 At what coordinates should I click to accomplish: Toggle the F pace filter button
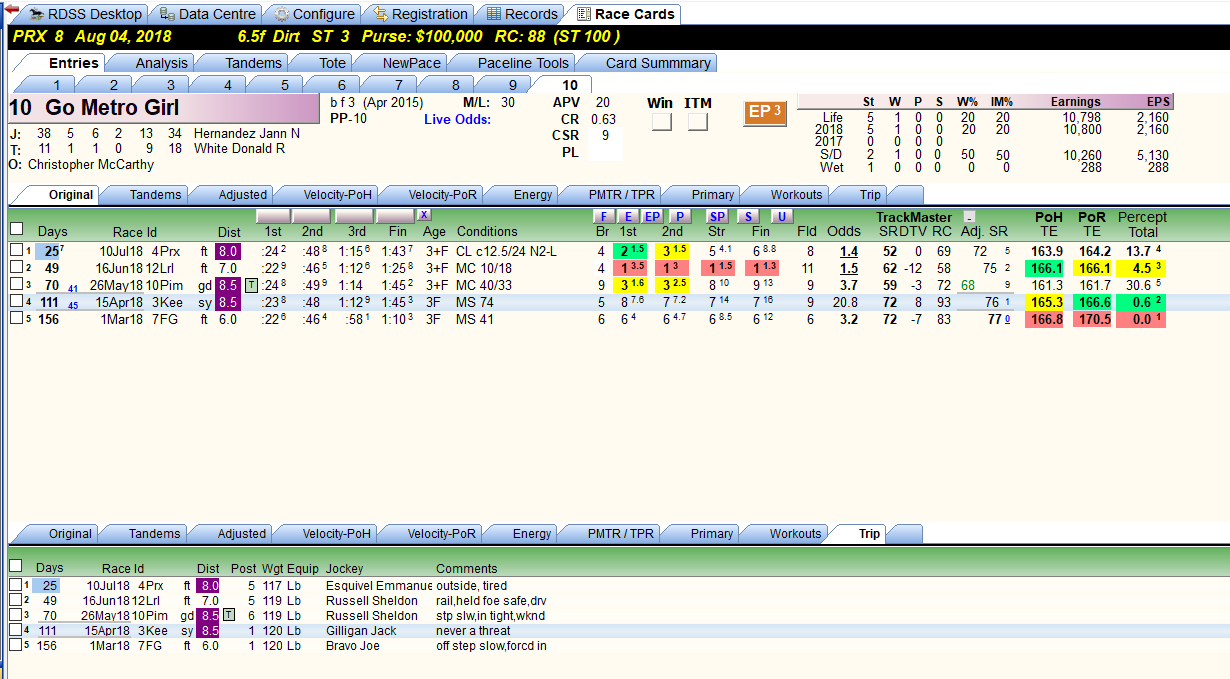[x=602, y=216]
